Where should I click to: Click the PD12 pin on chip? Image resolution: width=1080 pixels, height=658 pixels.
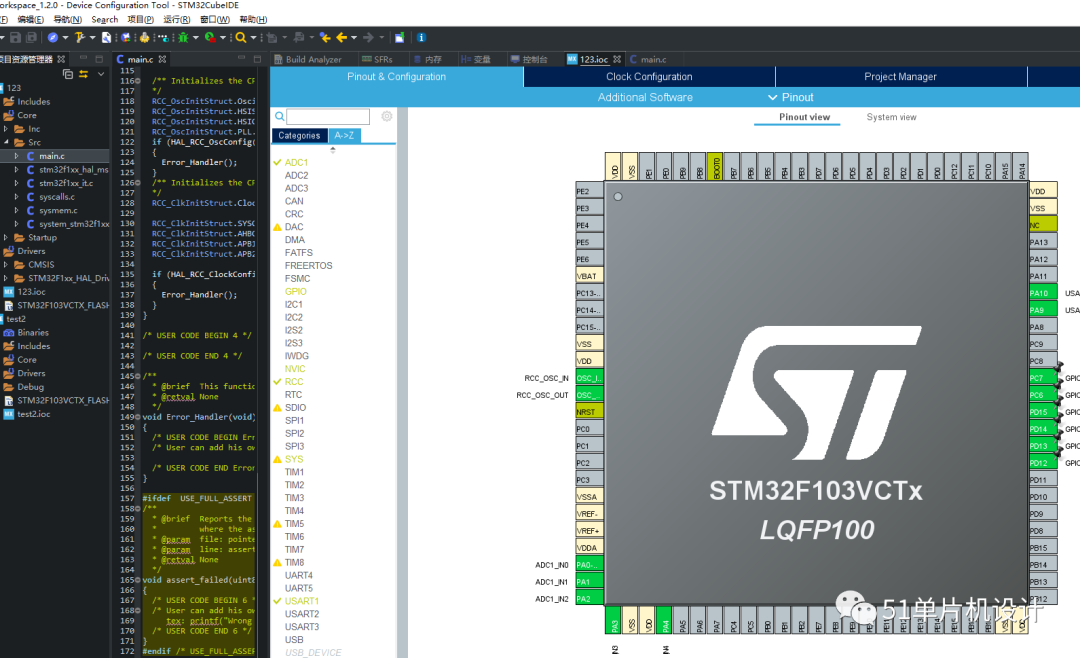pos(1043,462)
